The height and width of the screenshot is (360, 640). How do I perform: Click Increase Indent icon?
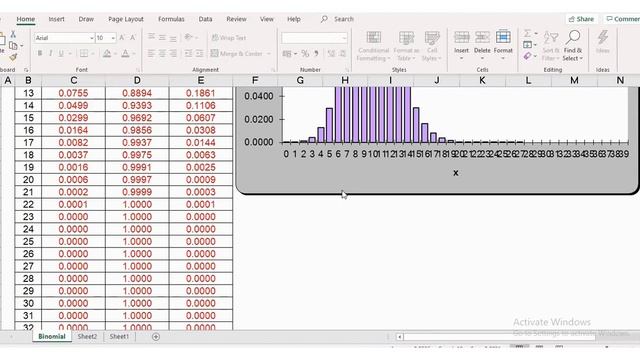pos(200,53)
